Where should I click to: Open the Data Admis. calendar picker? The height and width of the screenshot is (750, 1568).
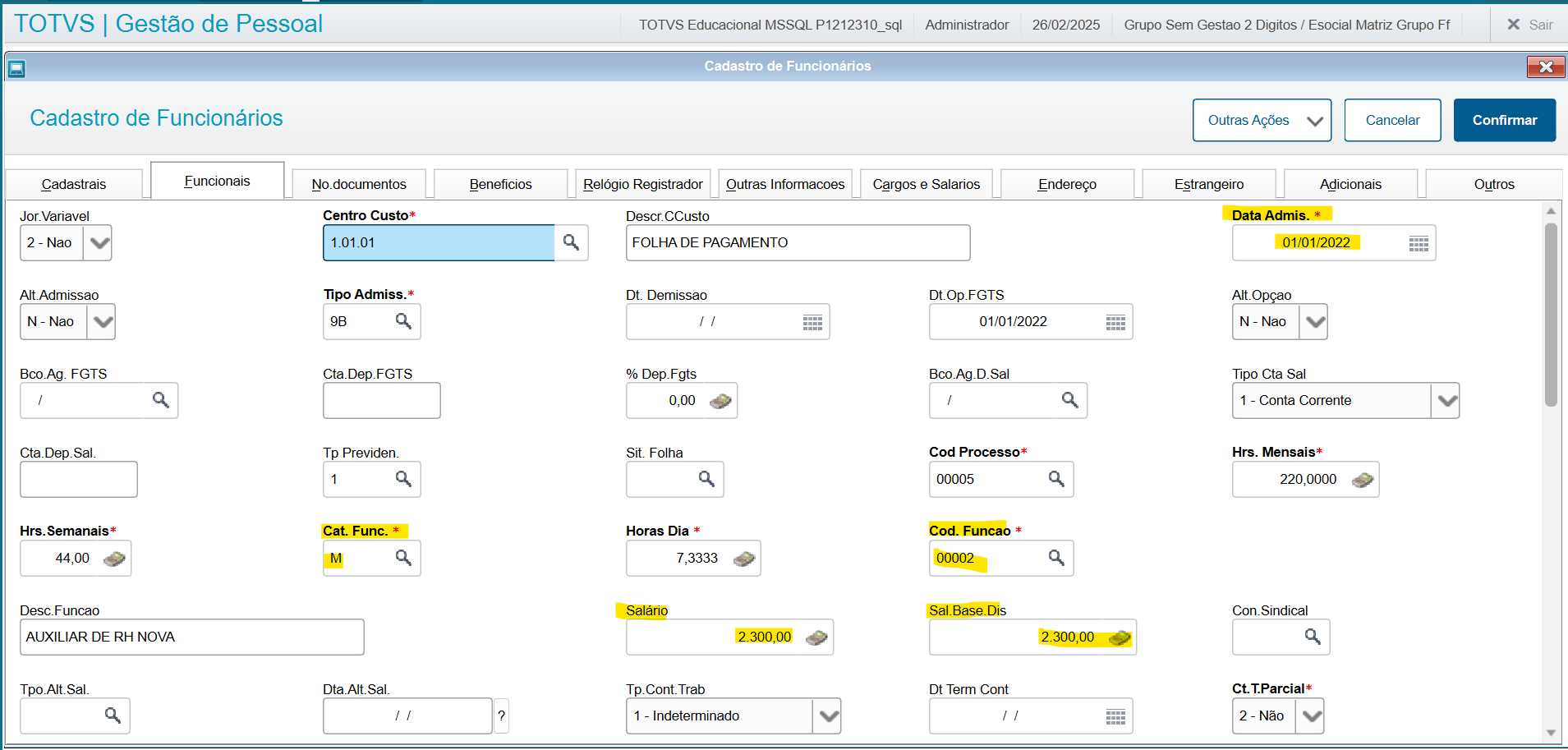1419,243
